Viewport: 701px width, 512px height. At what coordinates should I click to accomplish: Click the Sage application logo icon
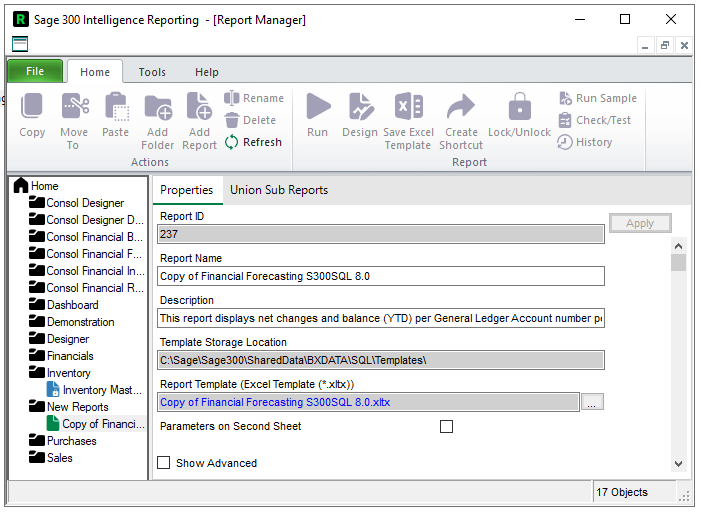[x=21, y=19]
